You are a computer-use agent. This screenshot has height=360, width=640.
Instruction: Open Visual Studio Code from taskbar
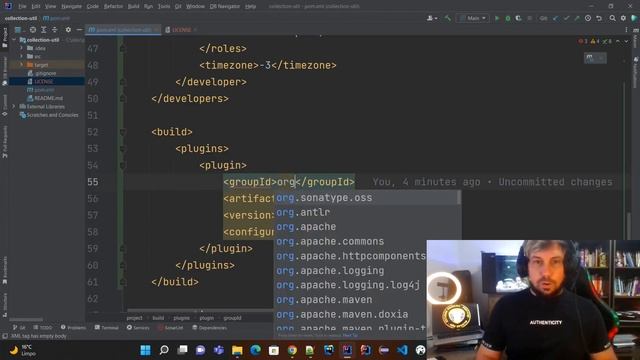pos(402,350)
